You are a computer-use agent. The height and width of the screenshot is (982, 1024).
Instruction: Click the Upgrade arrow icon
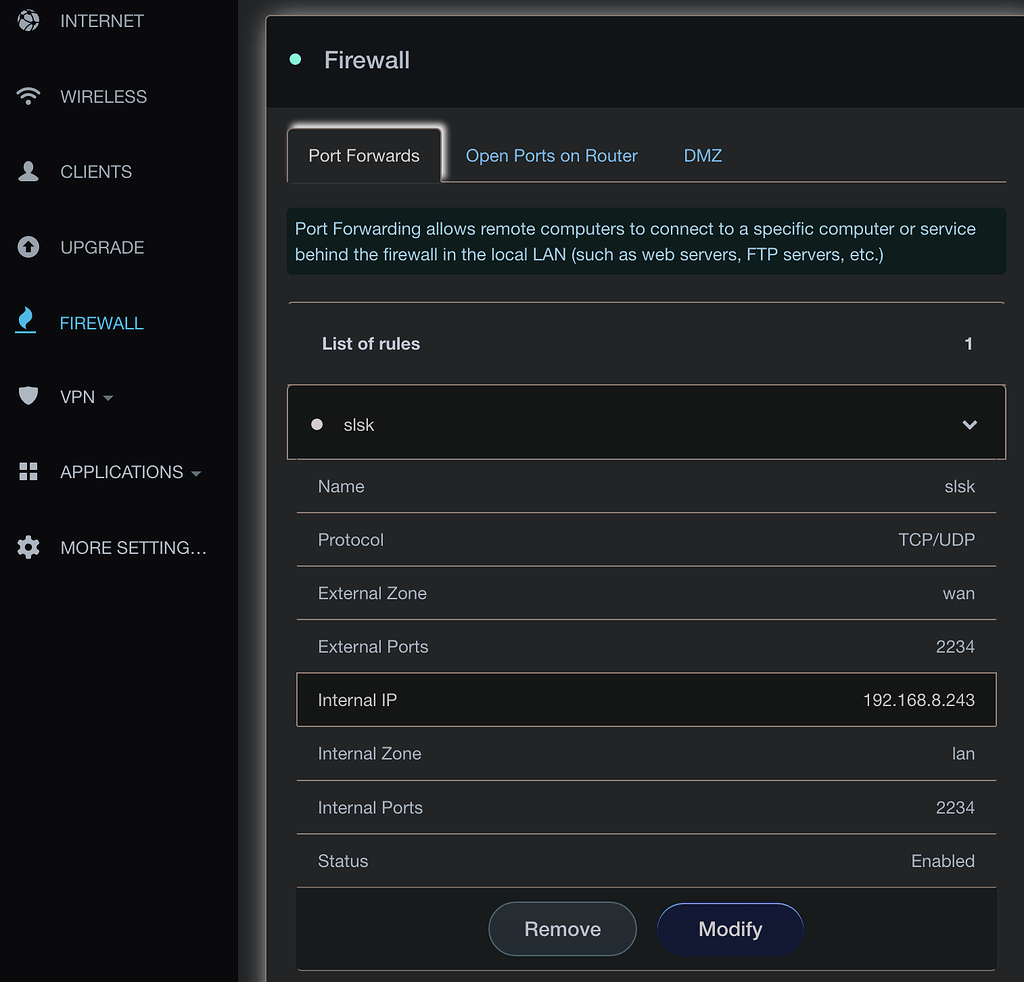(x=27, y=247)
